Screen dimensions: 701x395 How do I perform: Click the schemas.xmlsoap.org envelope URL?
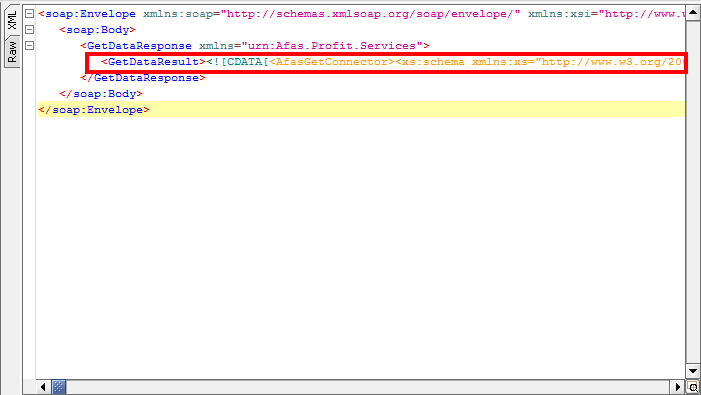370,14
